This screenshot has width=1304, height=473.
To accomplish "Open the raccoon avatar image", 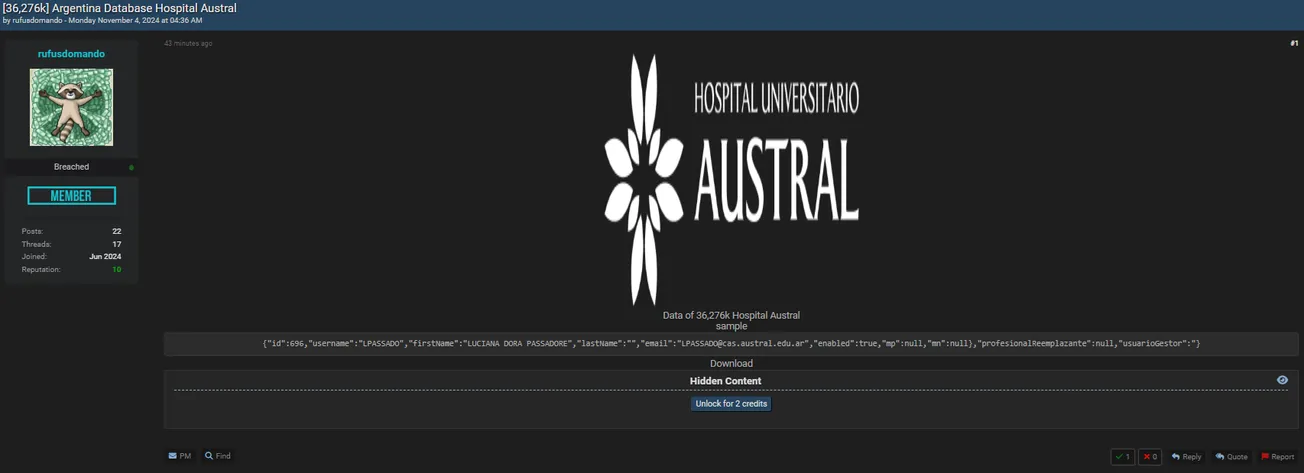I will 71,108.
